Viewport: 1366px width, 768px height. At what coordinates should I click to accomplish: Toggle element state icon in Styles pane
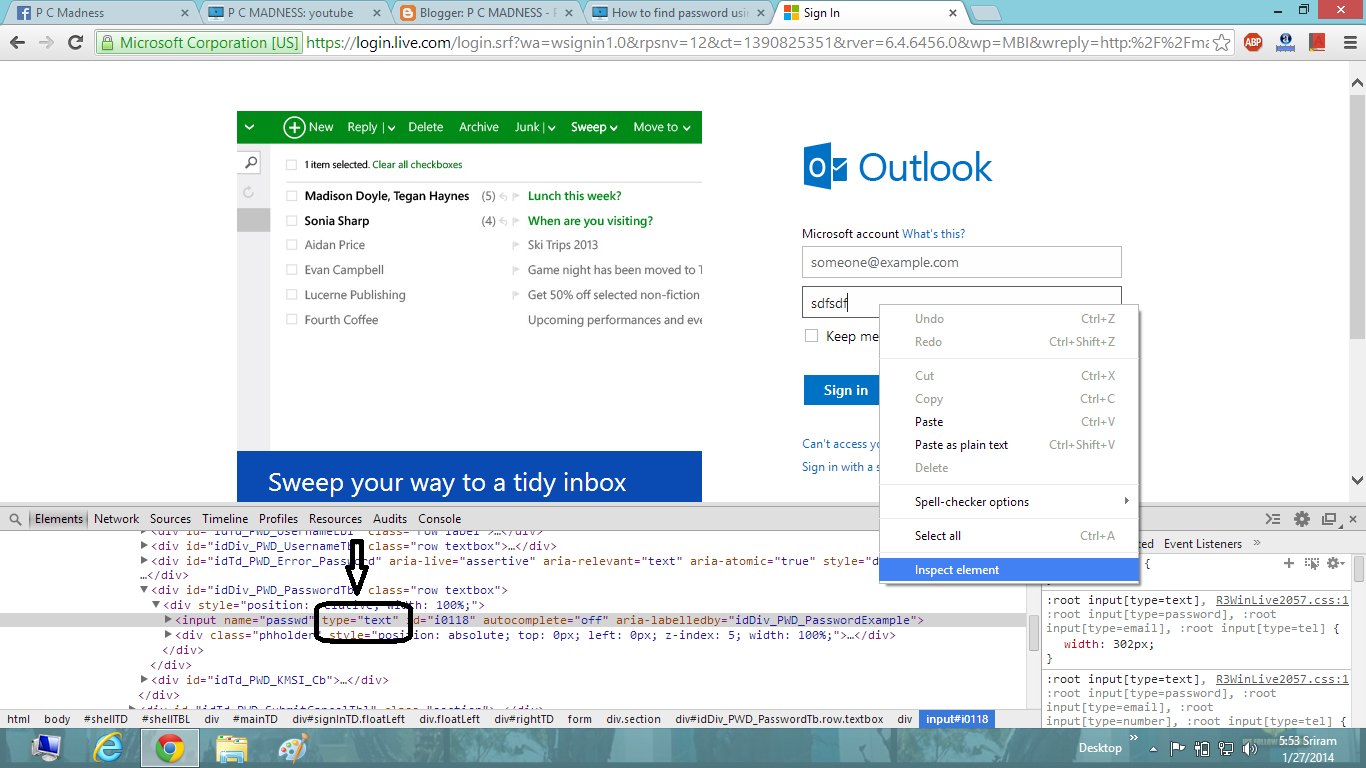(1312, 564)
